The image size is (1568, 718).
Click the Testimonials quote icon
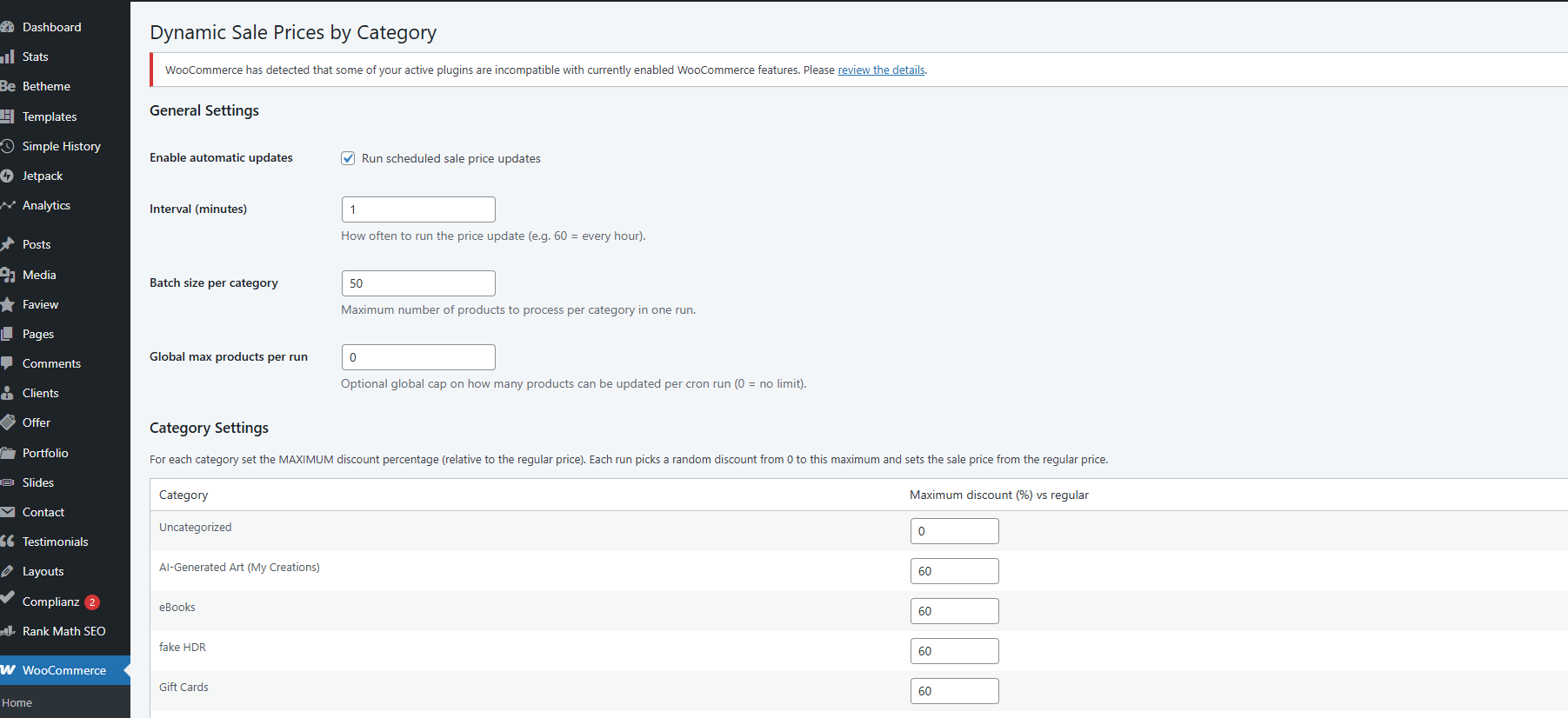(x=7, y=542)
